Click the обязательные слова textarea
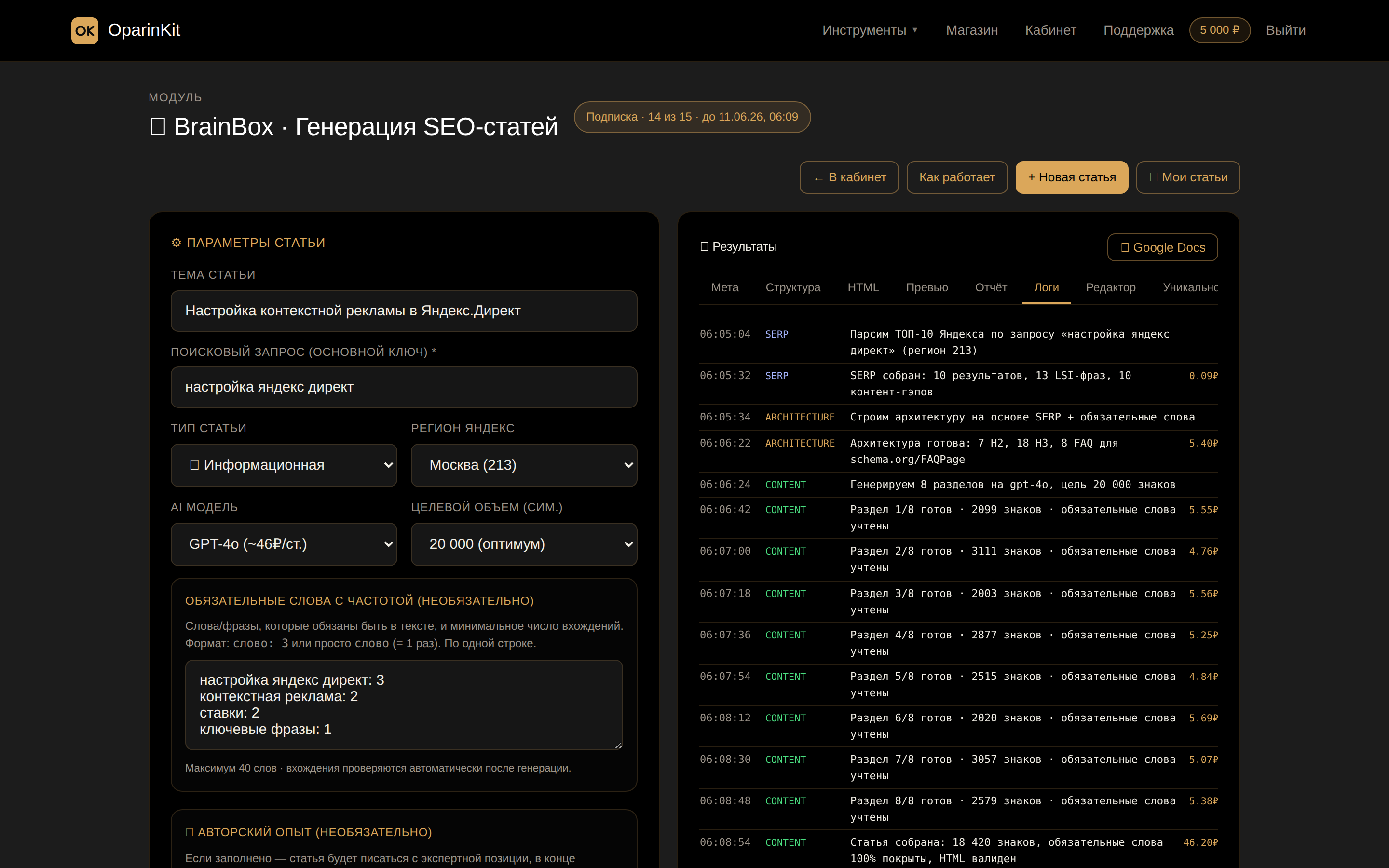The width and height of the screenshot is (1389, 868). tap(404, 705)
